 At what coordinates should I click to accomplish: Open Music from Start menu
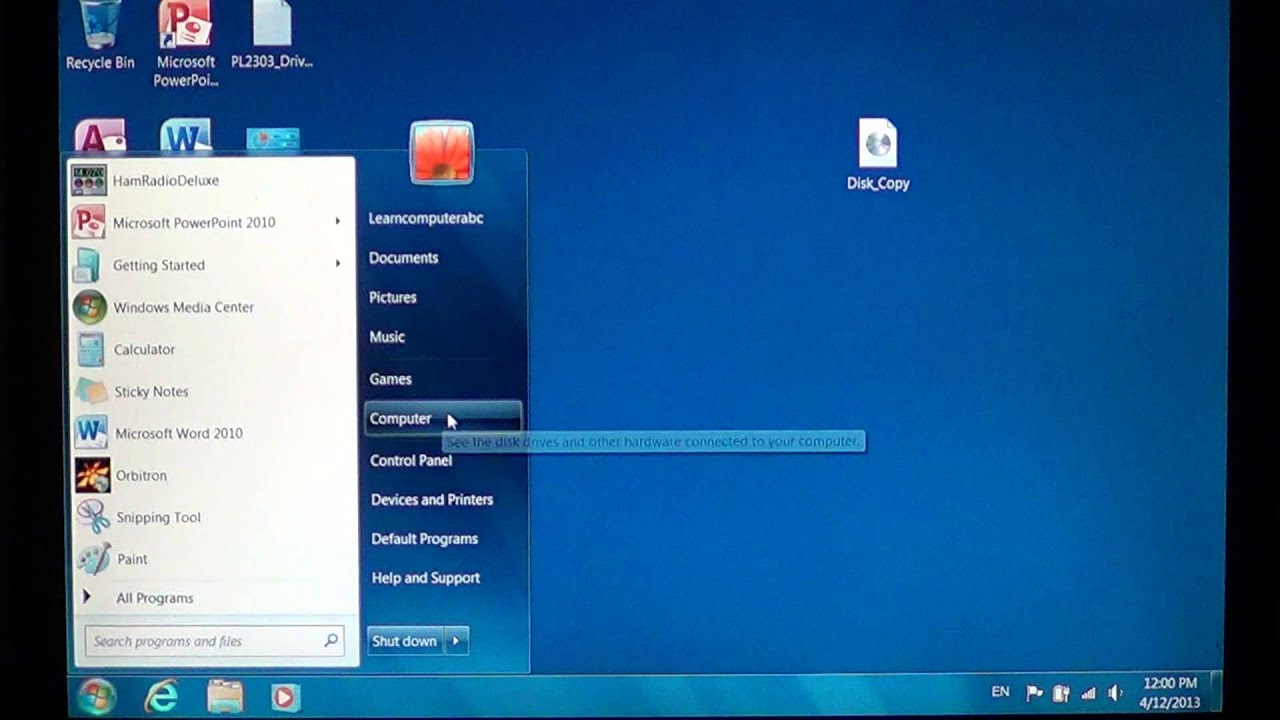click(x=387, y=338)
